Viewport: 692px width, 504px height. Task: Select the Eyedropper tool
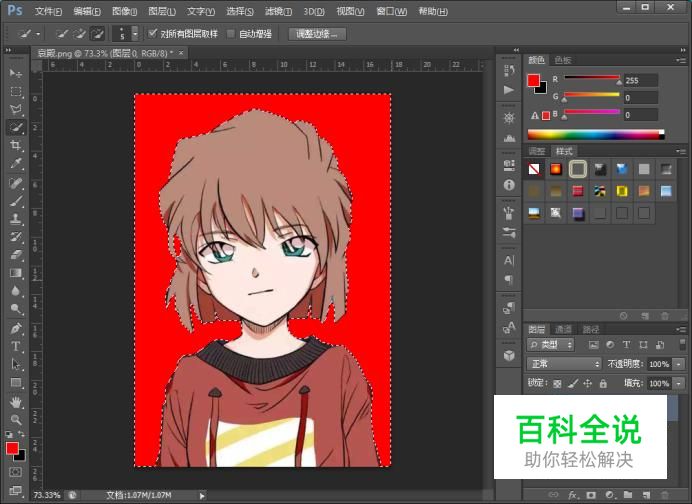(x=16, y=164)
